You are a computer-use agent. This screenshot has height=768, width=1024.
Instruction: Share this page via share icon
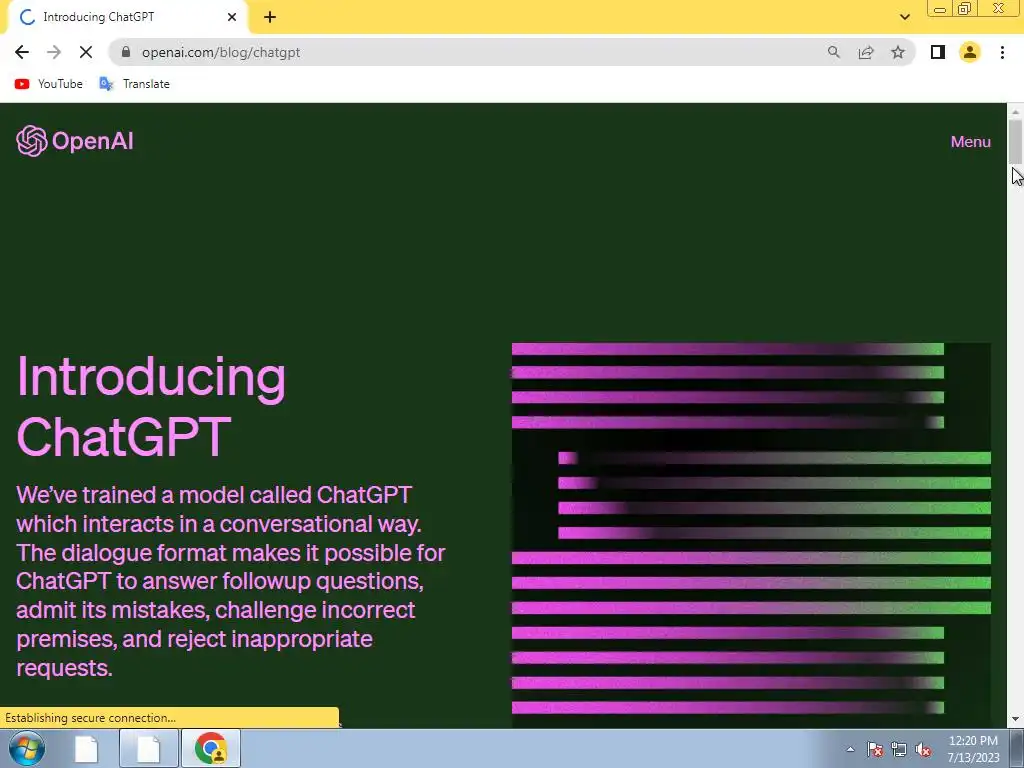click(866, 52)
